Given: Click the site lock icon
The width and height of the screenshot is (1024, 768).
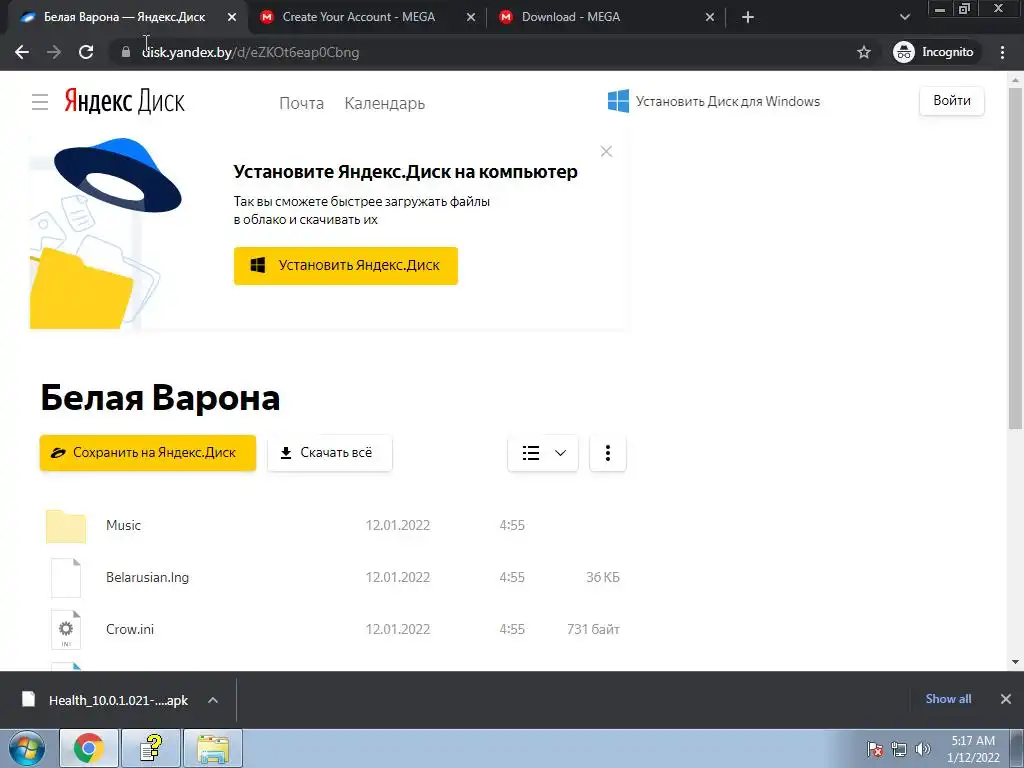Looking at the screenshot, I should click(x=126, y=52).
